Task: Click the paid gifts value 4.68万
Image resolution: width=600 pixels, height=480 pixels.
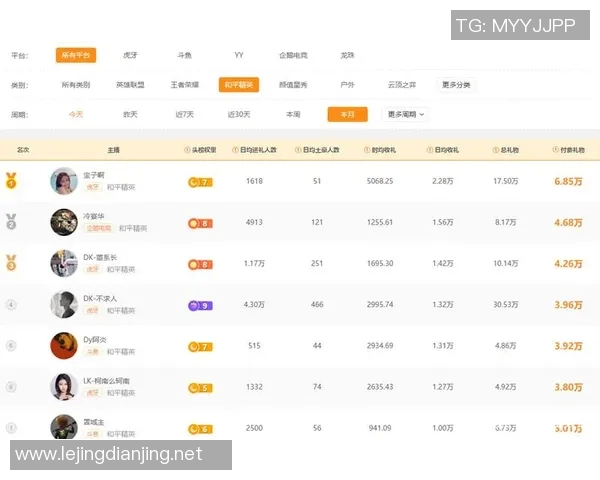Action: coord(568,222)
